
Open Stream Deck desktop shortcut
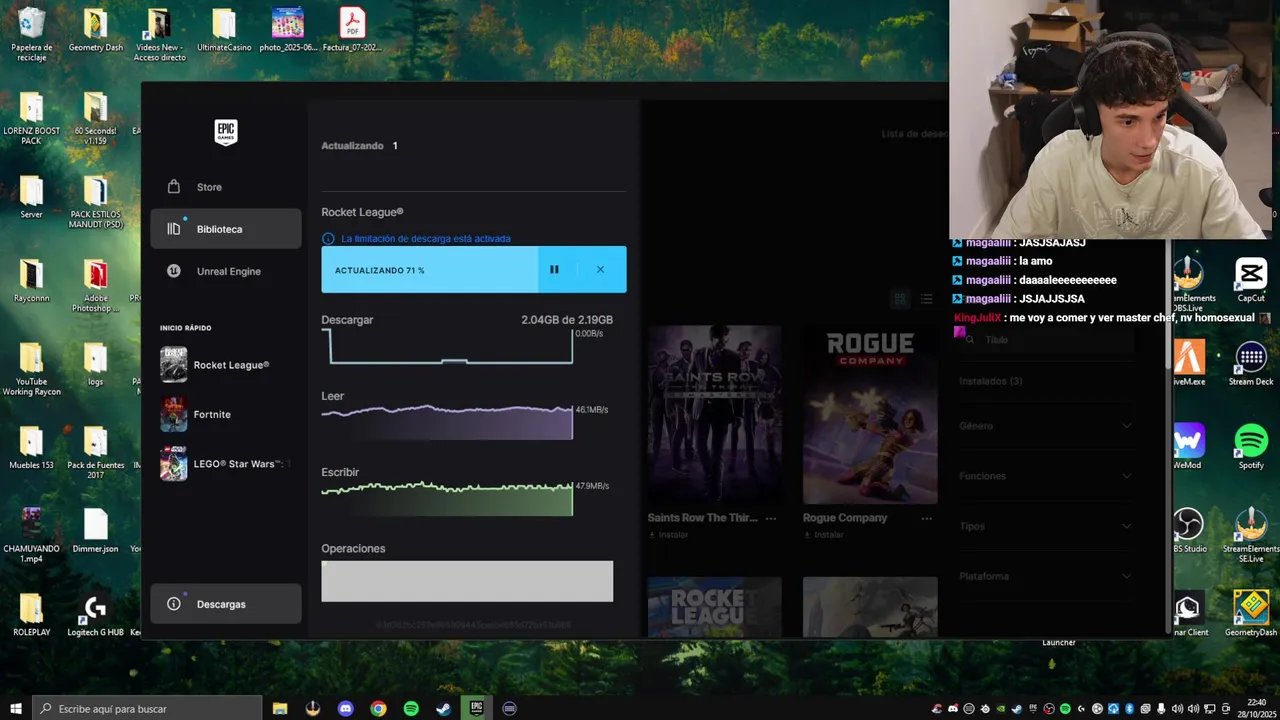1251,363
